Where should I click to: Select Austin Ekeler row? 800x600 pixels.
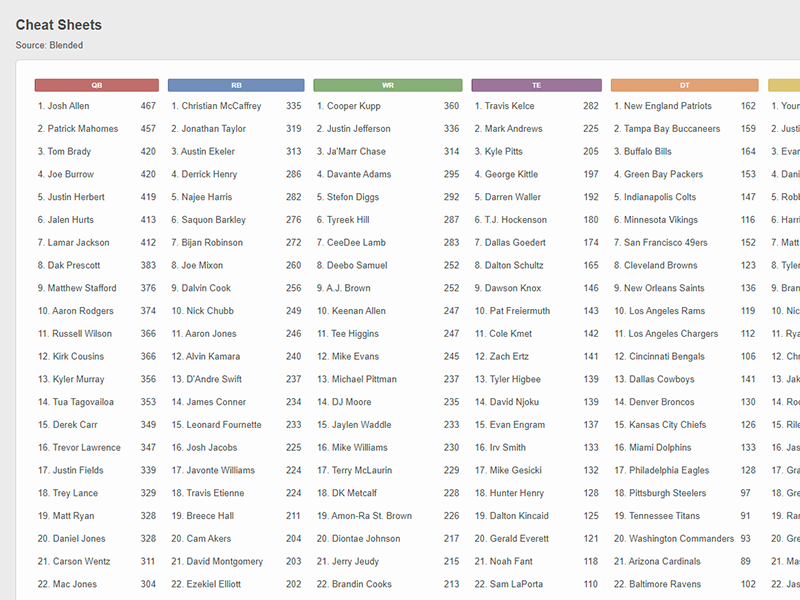(x=236, y=152)
